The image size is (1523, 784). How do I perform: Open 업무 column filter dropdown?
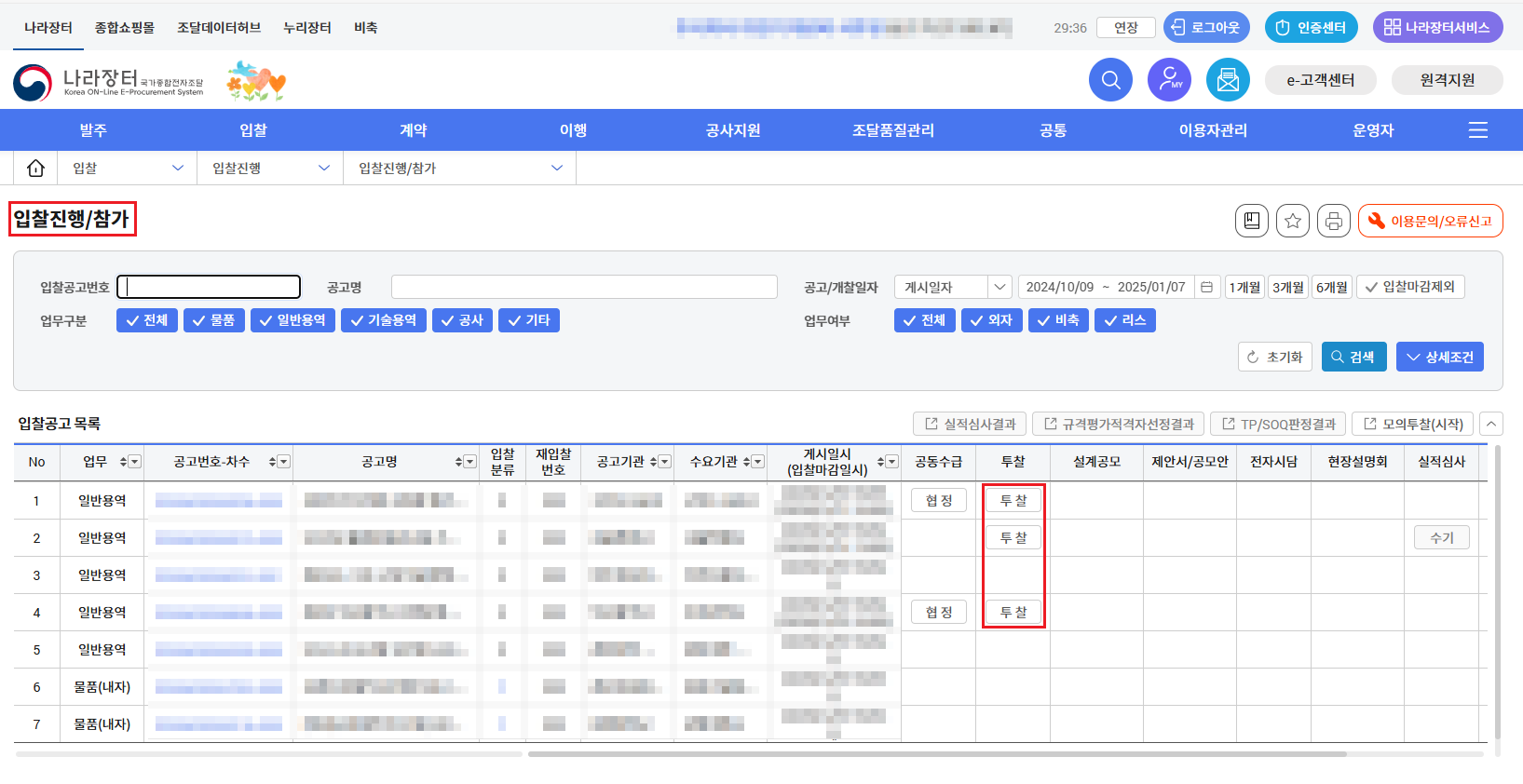pos(135,462)
